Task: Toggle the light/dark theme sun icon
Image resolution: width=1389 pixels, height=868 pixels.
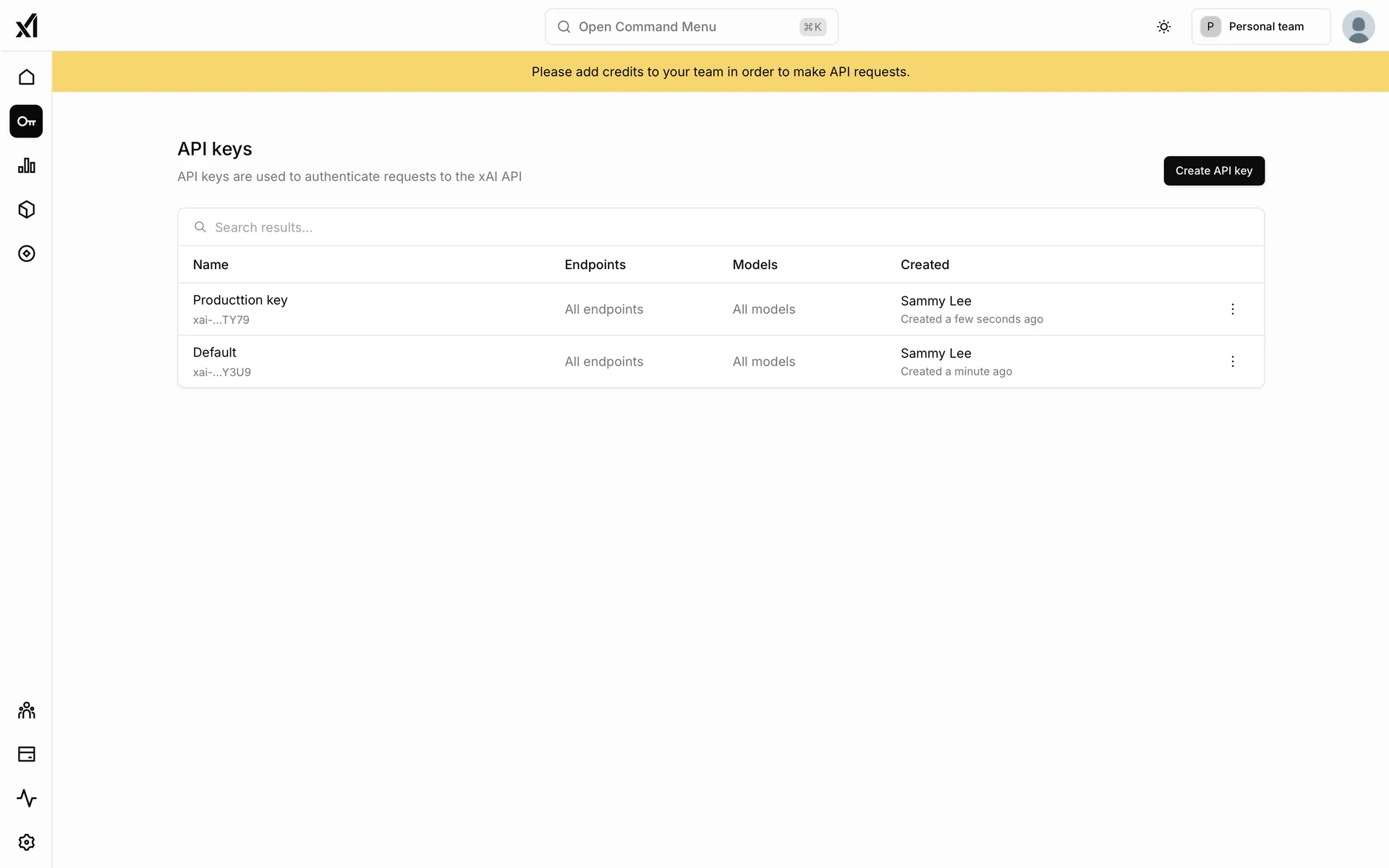Action: click(1163, 27)
